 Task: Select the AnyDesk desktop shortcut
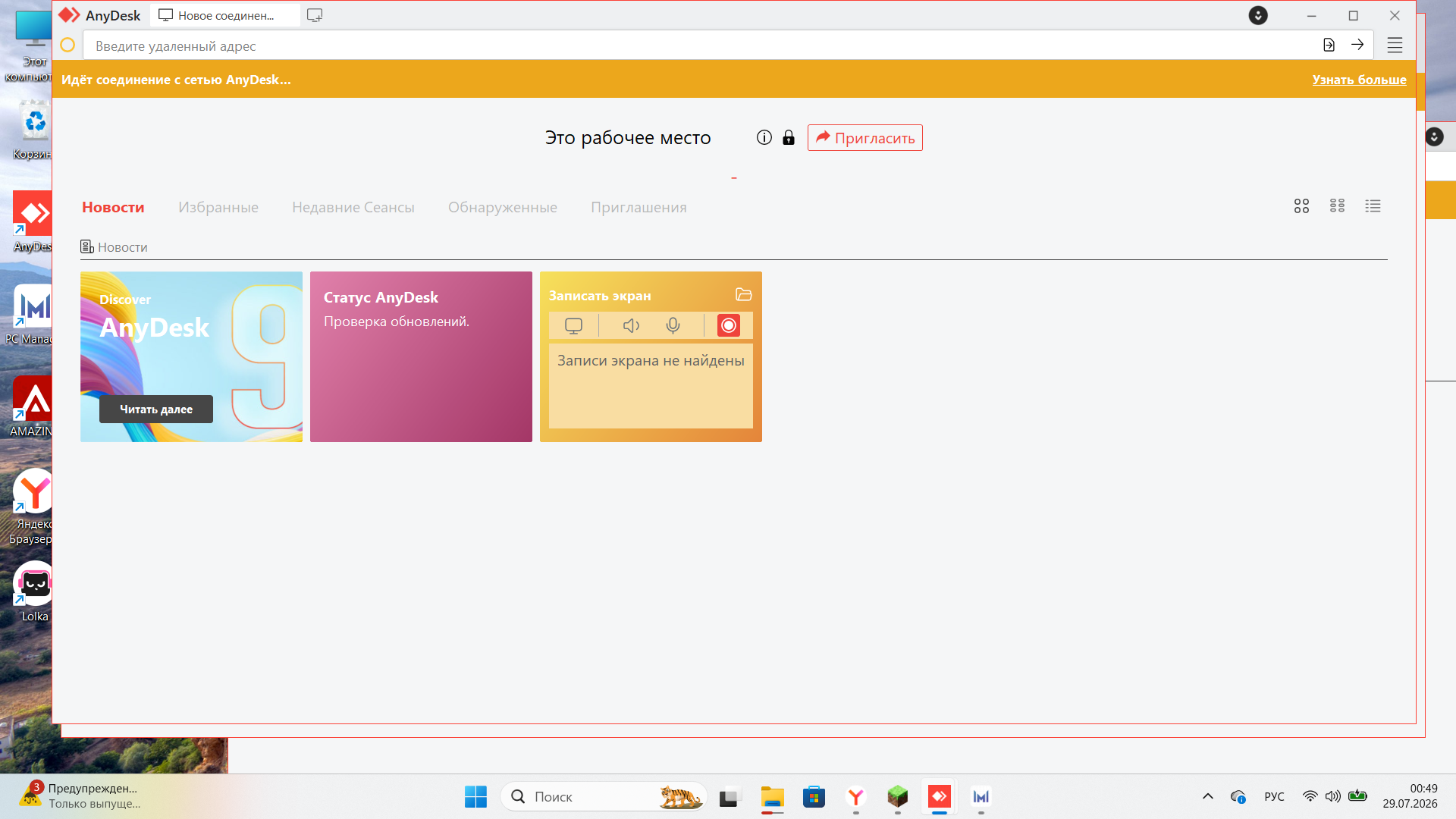coord(33,222)
